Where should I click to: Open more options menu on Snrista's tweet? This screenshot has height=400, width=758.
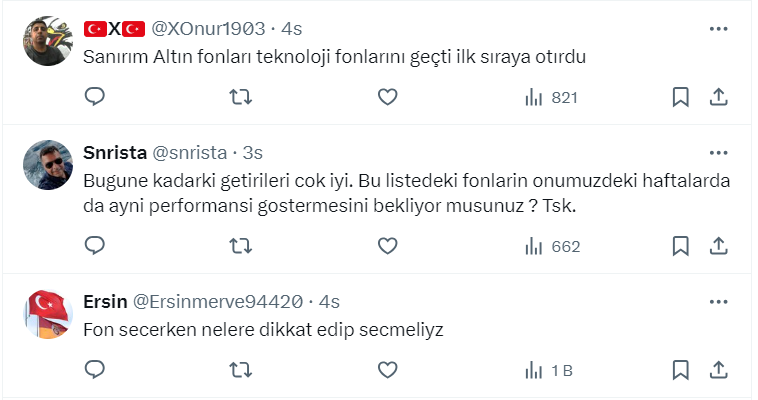[x=718, y=153]
